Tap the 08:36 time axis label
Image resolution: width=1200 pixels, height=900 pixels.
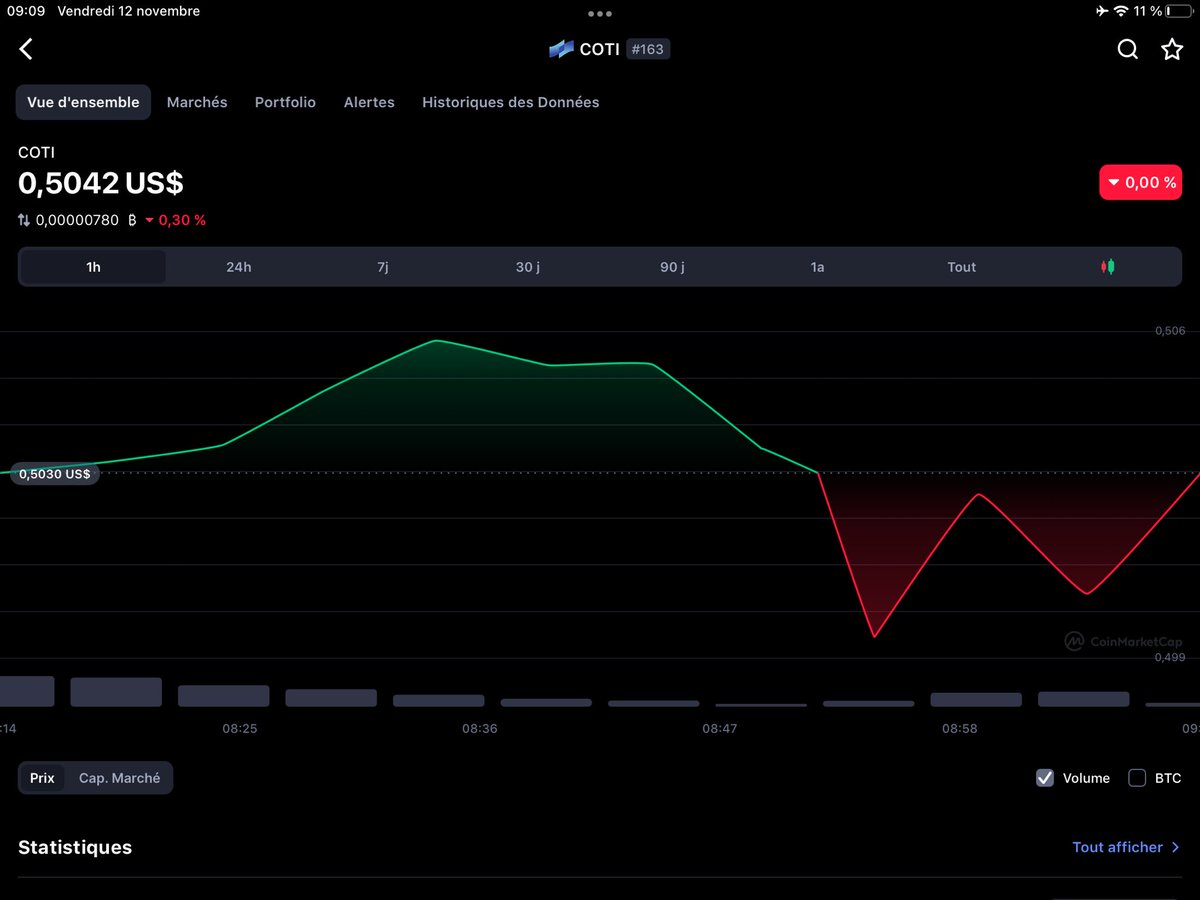[x=480, y=729]
